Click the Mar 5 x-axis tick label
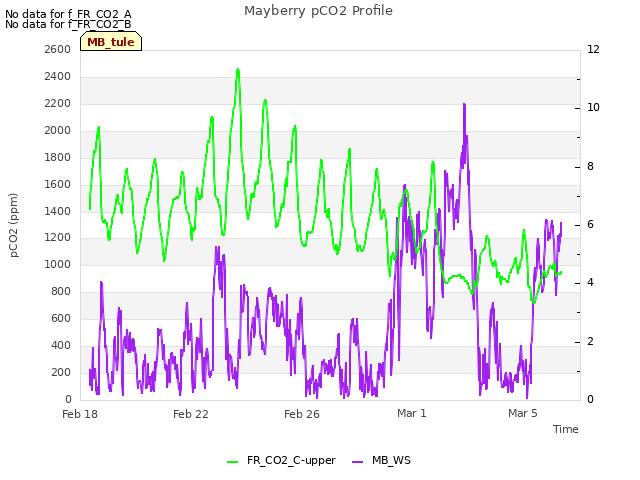 523,413
